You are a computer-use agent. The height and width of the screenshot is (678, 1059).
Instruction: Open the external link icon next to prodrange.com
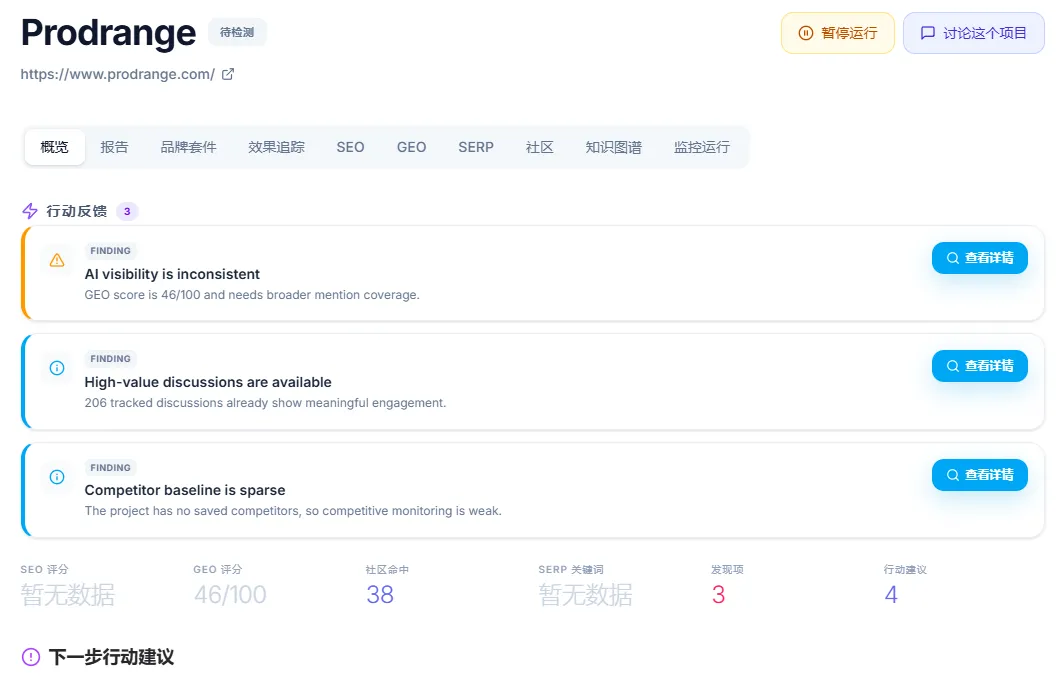(227, 73)
